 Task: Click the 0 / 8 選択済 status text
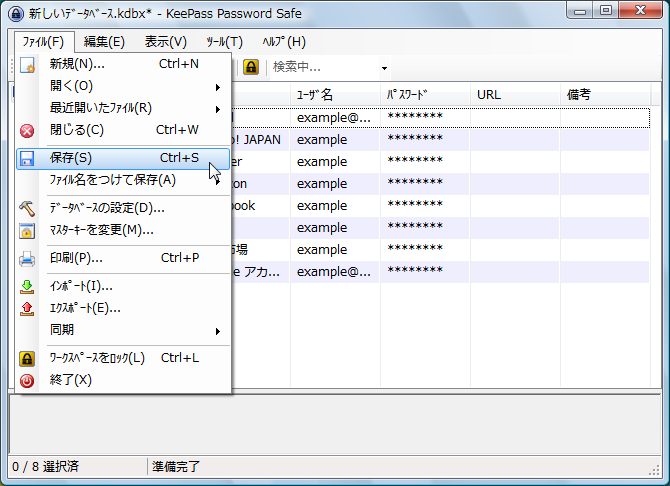(x=45, y=467)
